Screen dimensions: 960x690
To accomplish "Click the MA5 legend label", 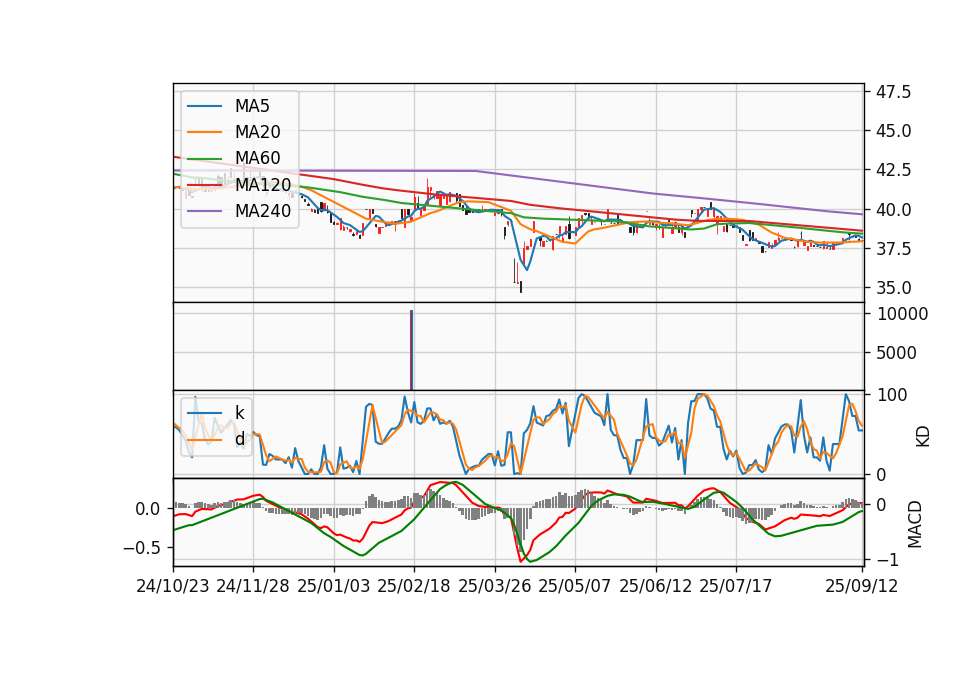I will [x=252, y=106].
